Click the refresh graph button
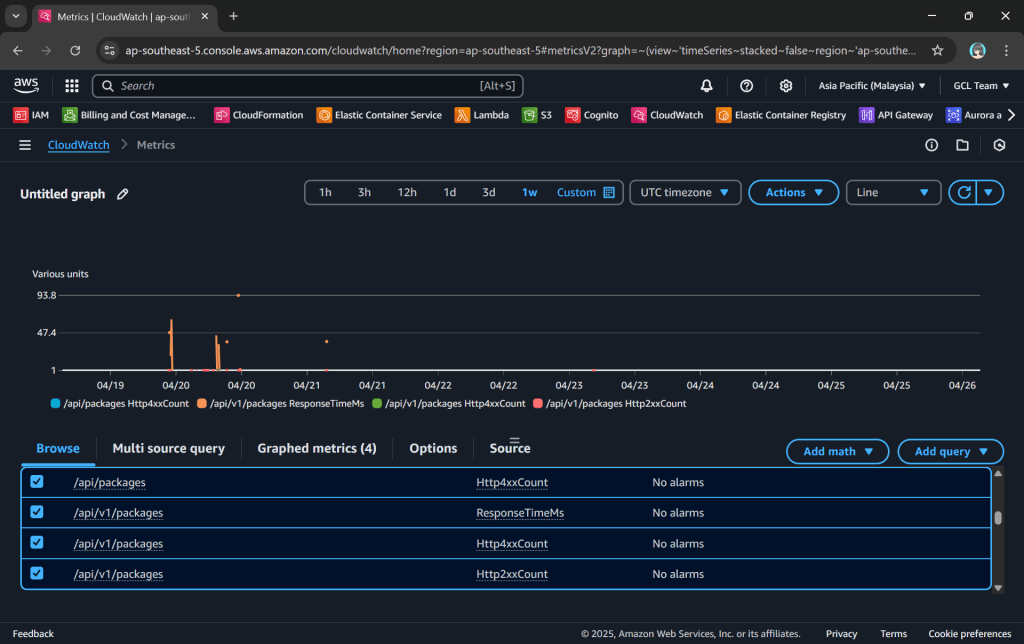The width and height of the screenshot is (1024, 644). tap(964, 193)
